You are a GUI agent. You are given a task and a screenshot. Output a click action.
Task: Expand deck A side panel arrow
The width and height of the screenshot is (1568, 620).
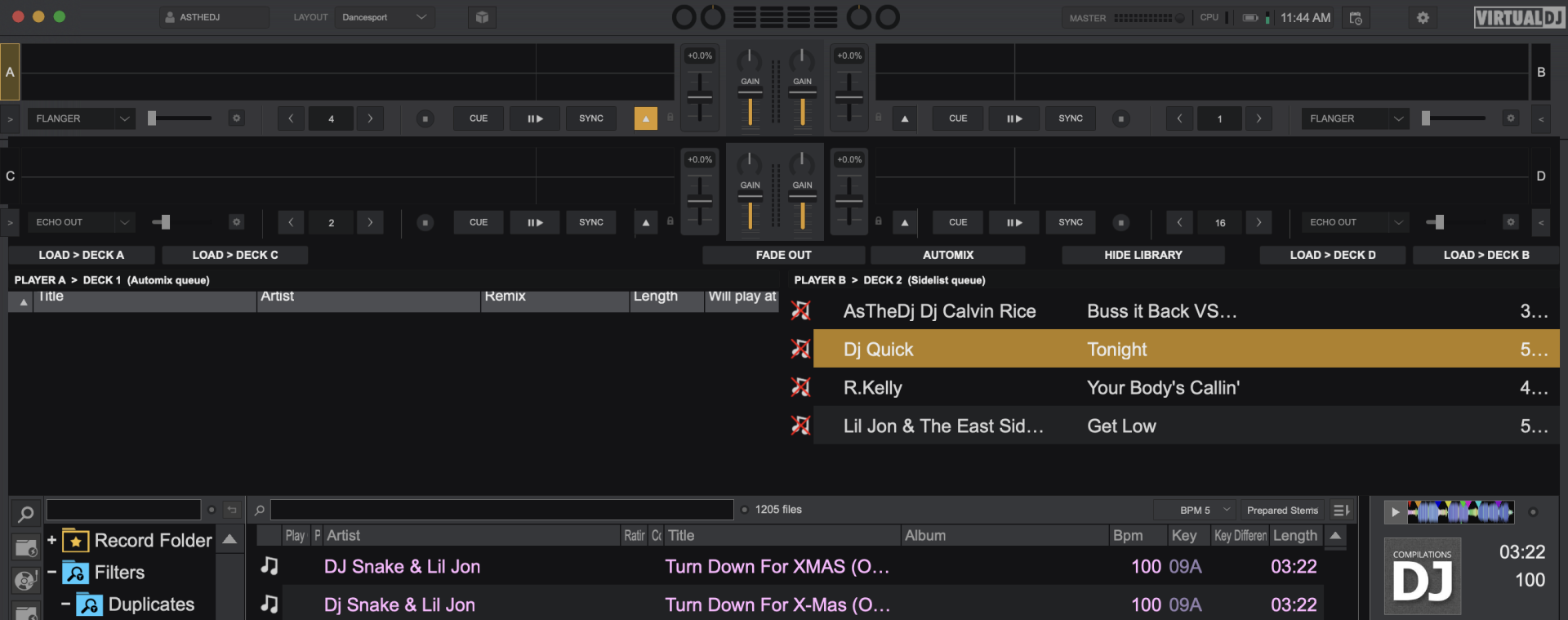click(x=10, y=118)
